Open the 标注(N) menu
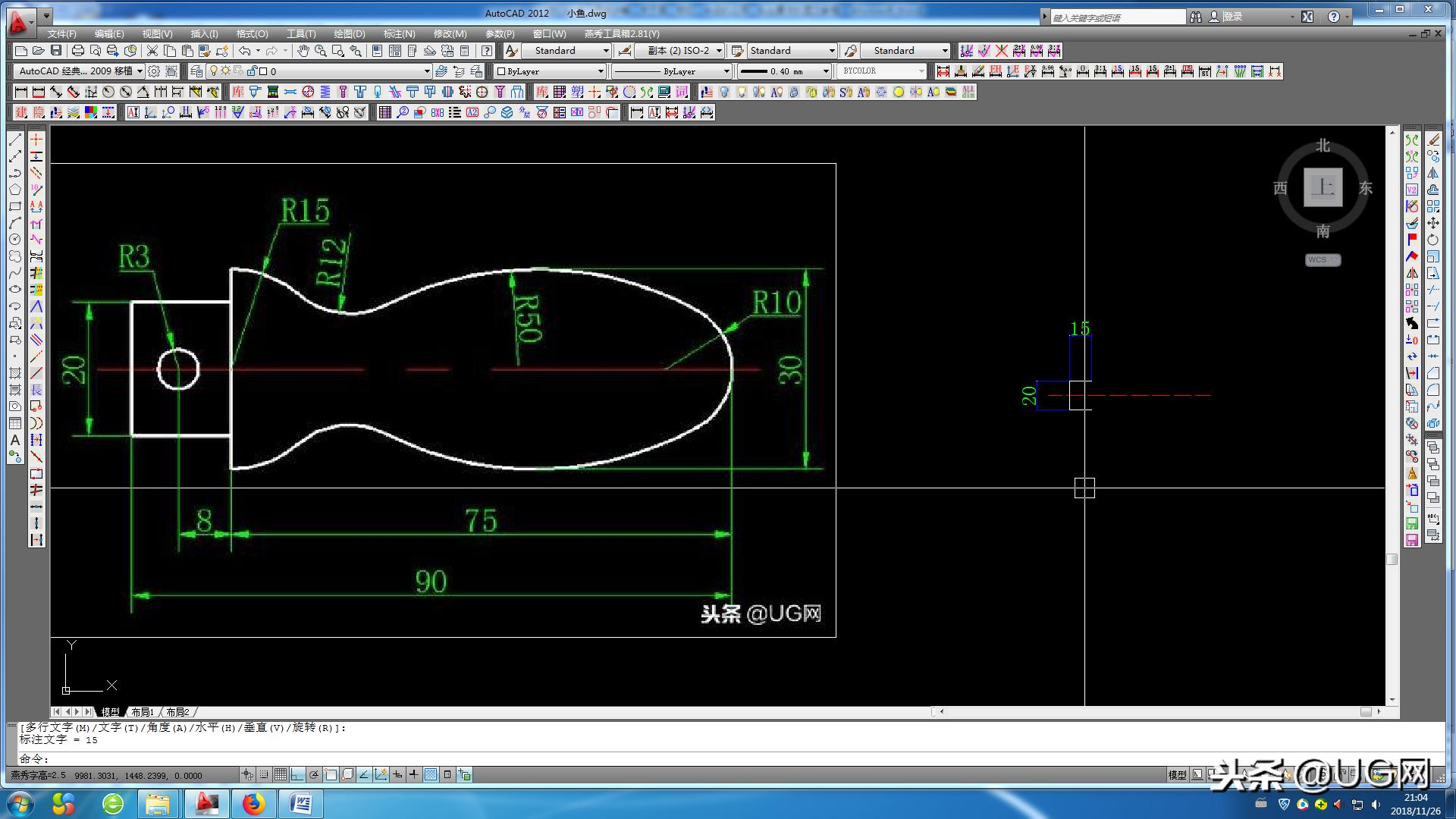Viewport: 1456px width, 819px height. coord(399,34)
